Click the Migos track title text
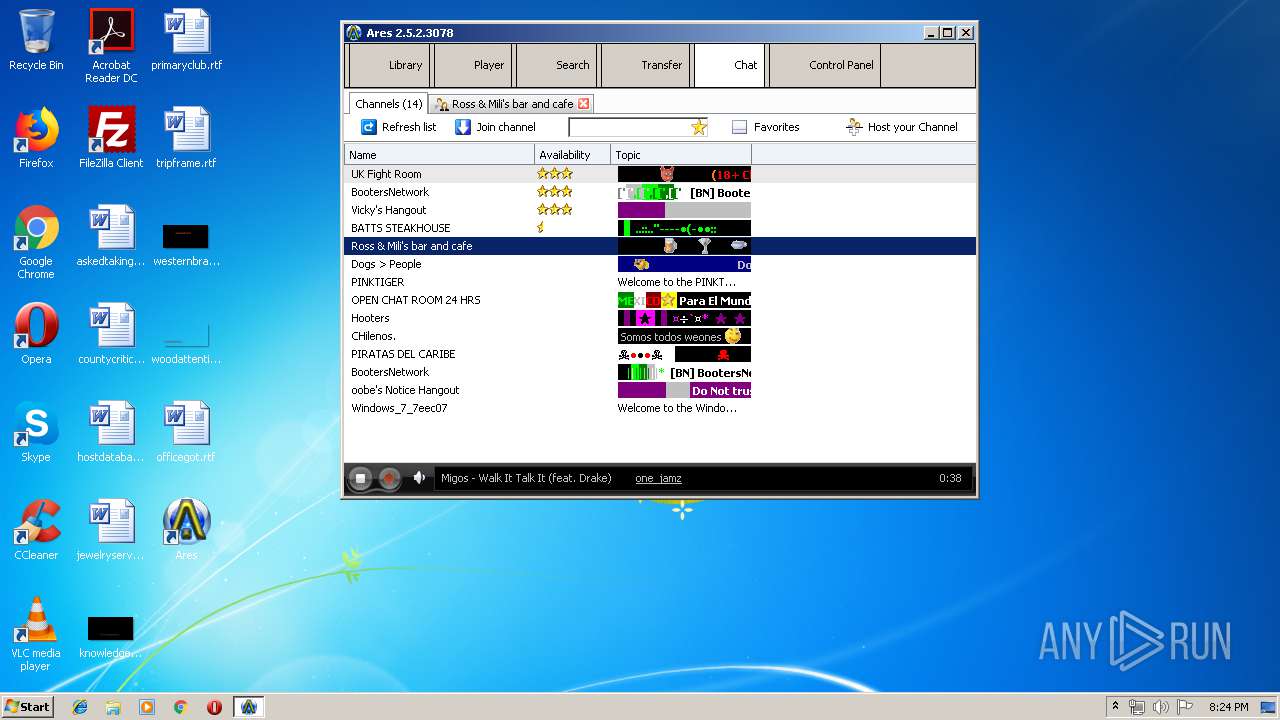 [x=526, y=478]
